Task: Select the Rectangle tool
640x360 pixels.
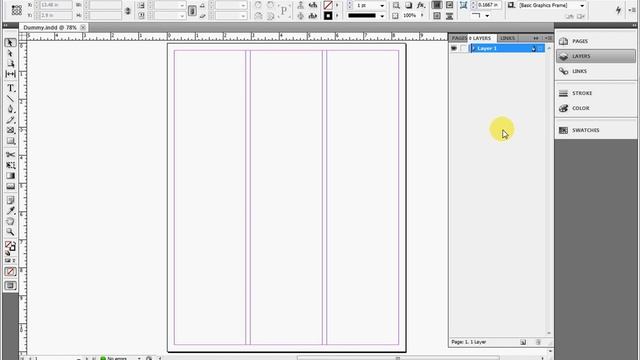Action: [11, 141]
